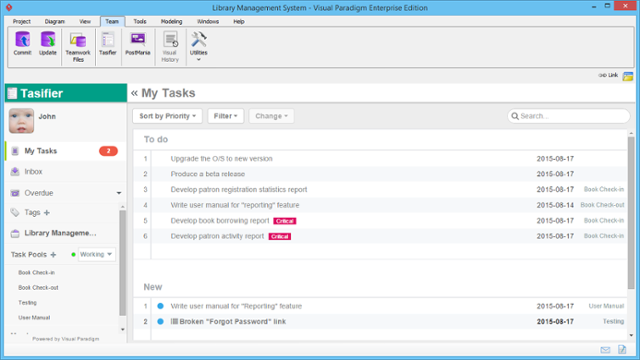640x360 pixels.
Task: Click the sidebar scroll down arrow
Action: pyautogui.click(x=122, y=329)
